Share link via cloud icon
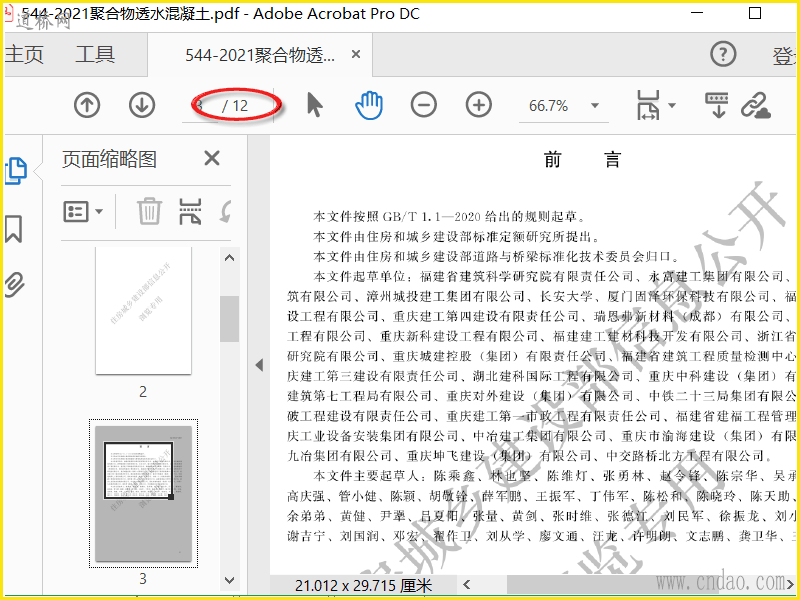This screenshot has height=600, width=800. pyautogui.click(x=756, y=105)
